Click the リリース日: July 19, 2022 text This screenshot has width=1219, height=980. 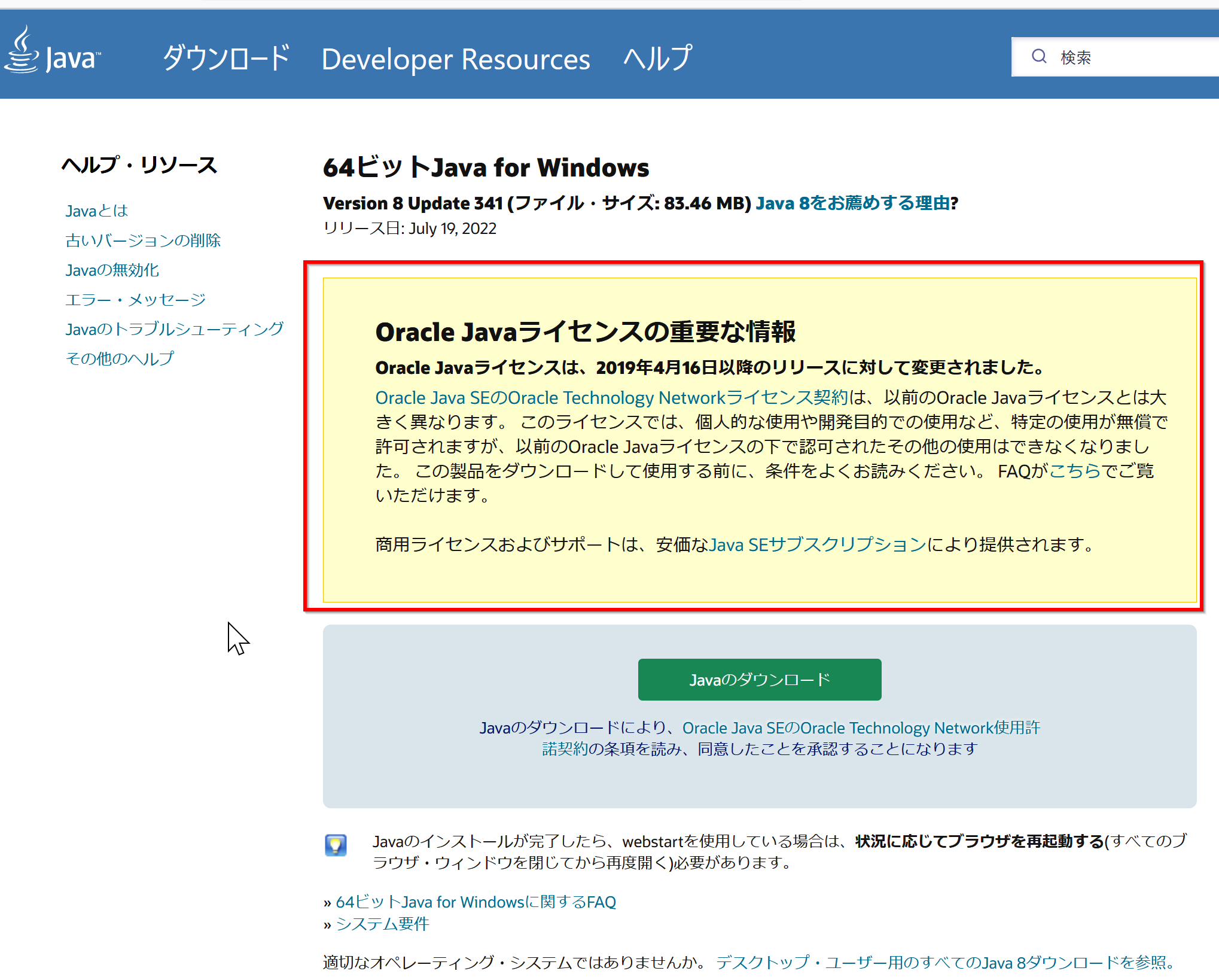(x=410, y=229)
